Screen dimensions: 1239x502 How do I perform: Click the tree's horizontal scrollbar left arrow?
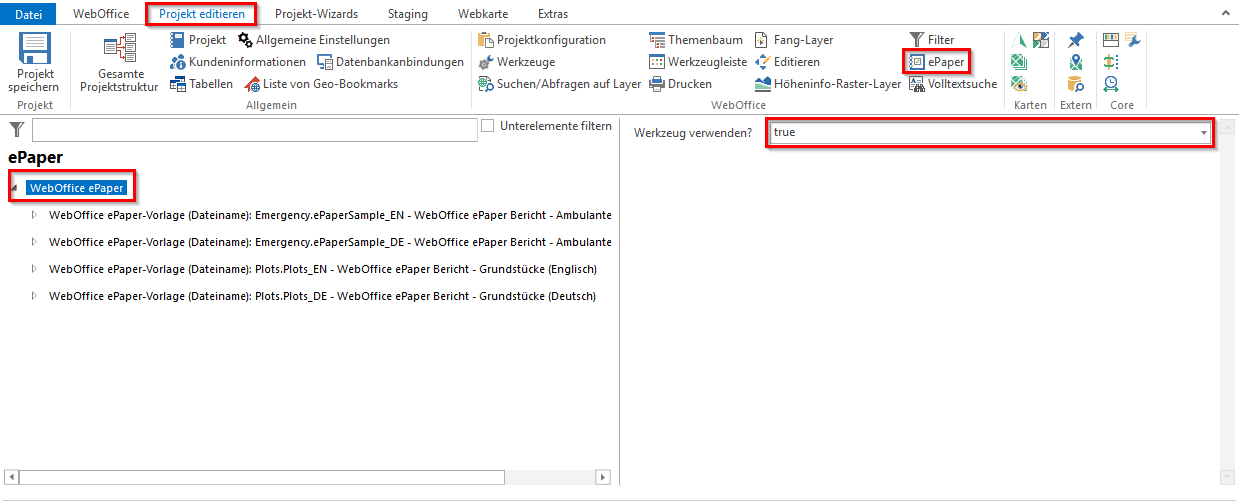[11, 477]
